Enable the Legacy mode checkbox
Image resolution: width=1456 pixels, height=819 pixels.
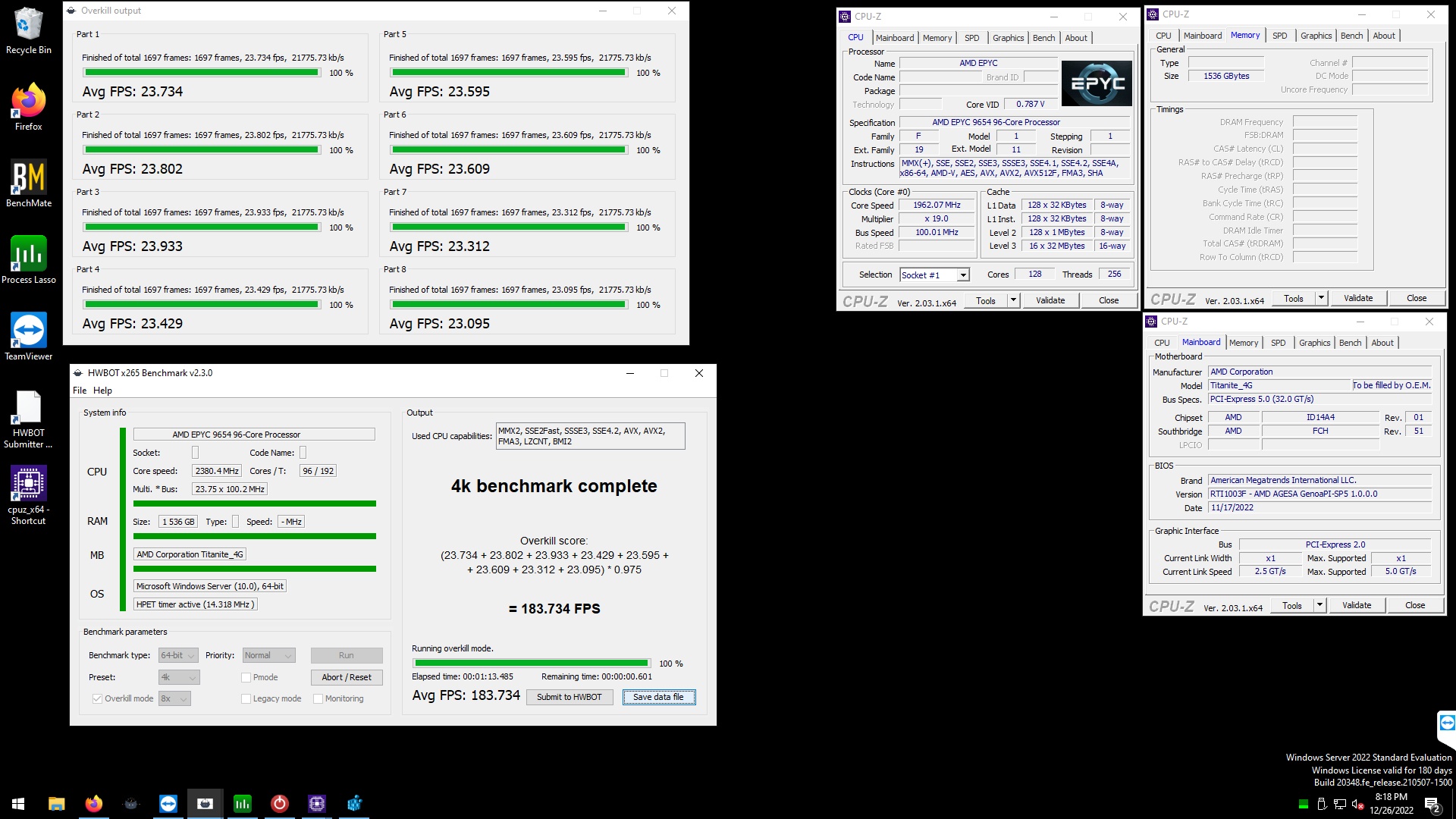click(246, 698)
